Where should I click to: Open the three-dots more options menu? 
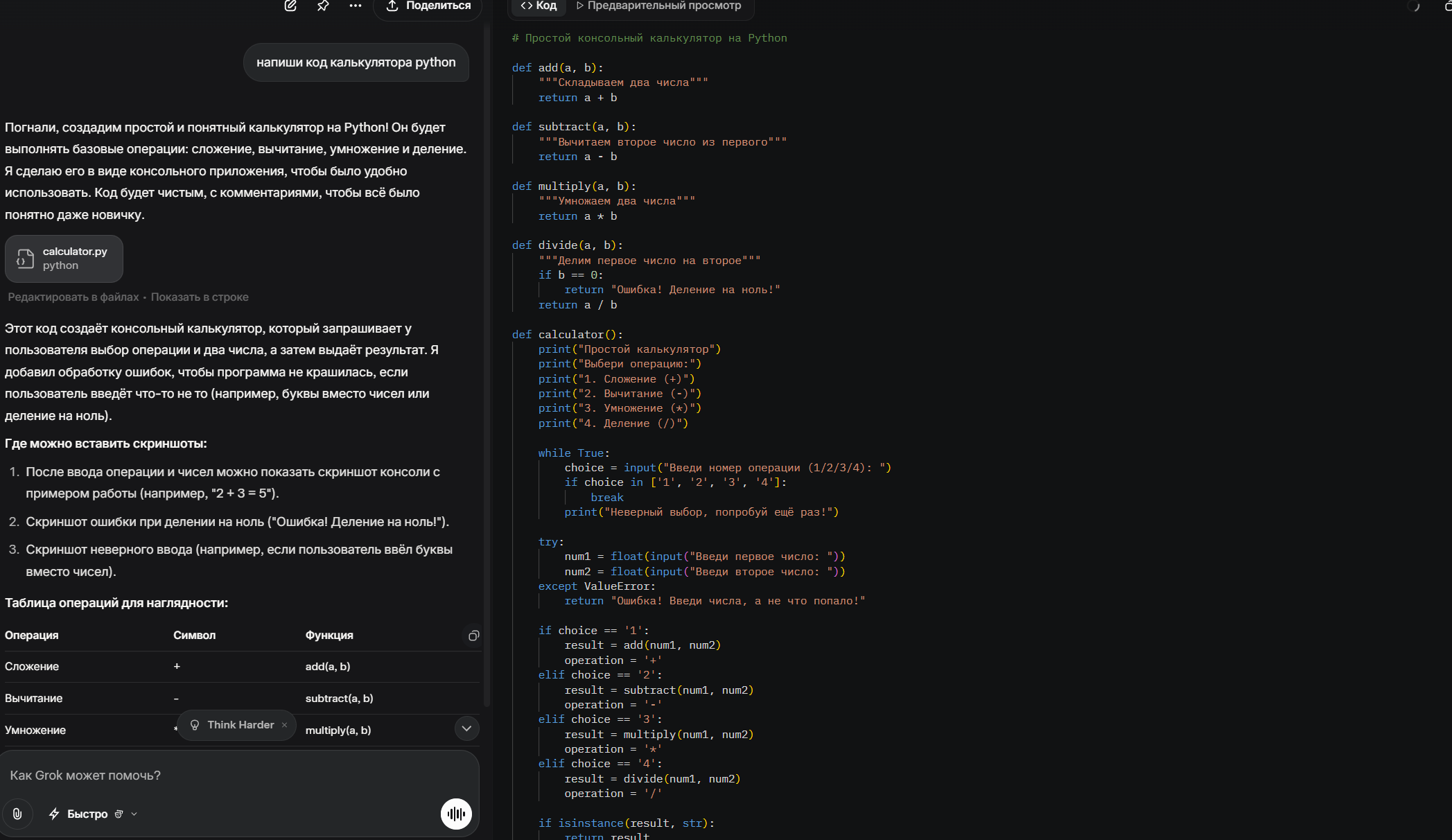tap(356, 6)
